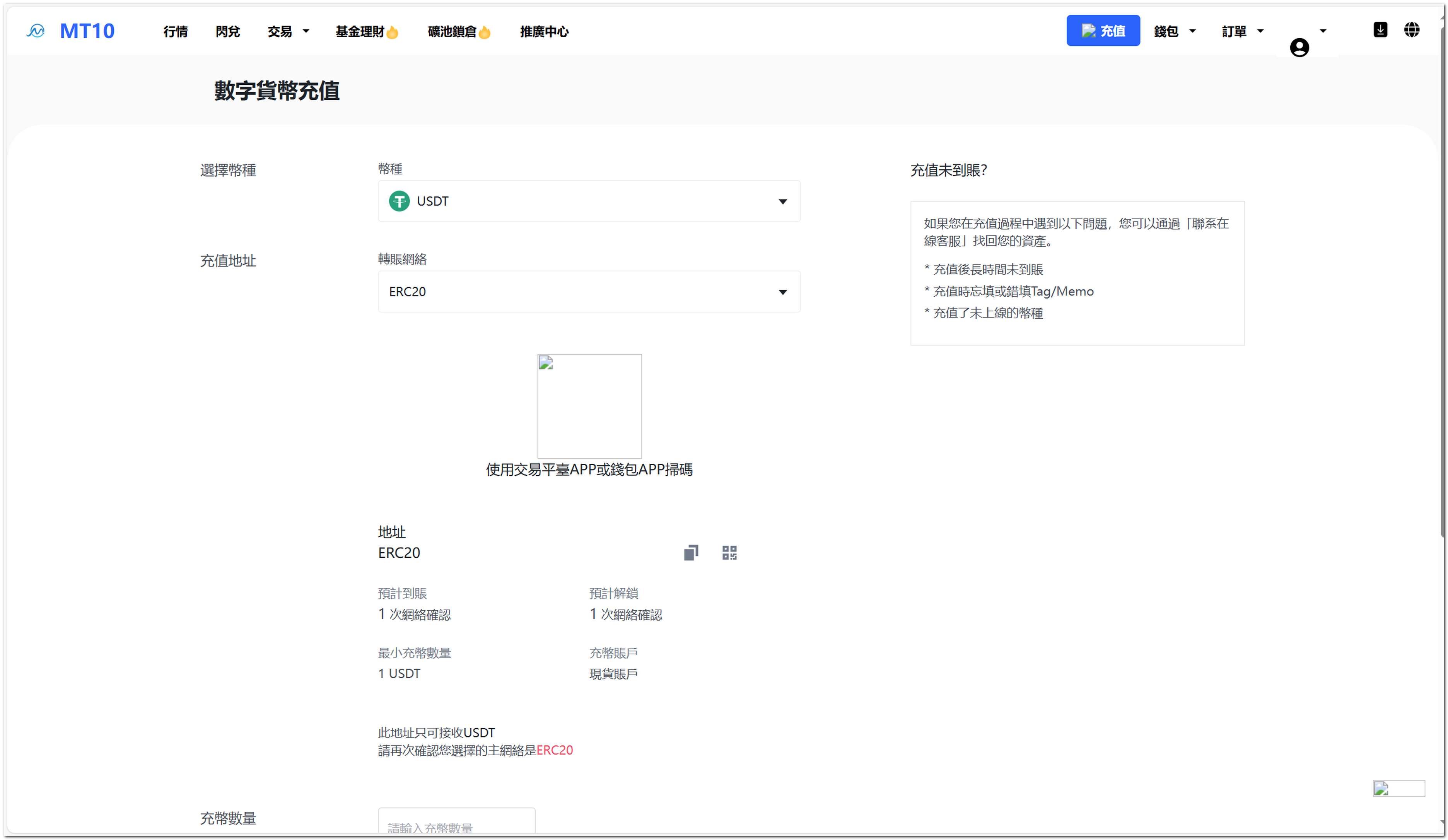Open the globe language selector
This screenshot has height=840, width=1448.
pos(1411,30)
